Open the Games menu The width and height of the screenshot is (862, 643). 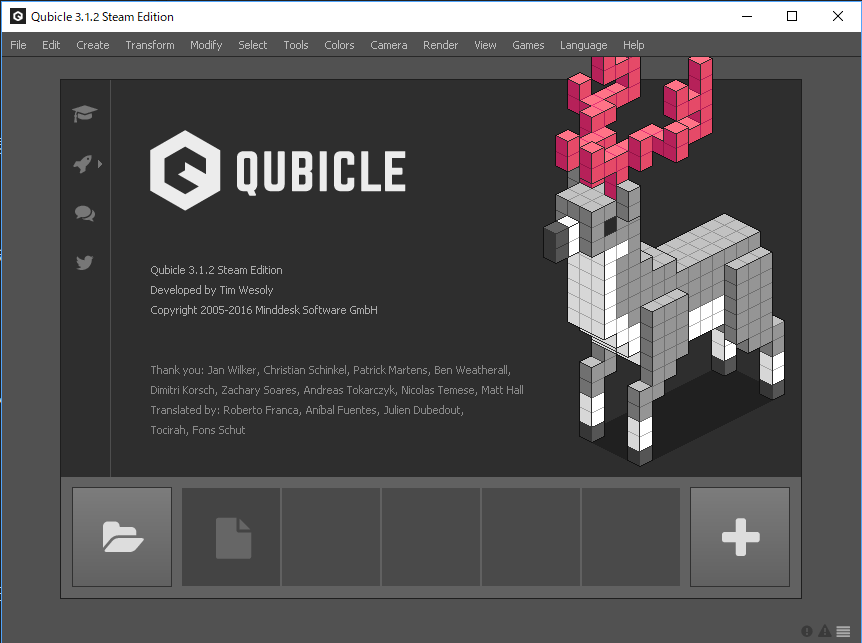pos(528,45)
